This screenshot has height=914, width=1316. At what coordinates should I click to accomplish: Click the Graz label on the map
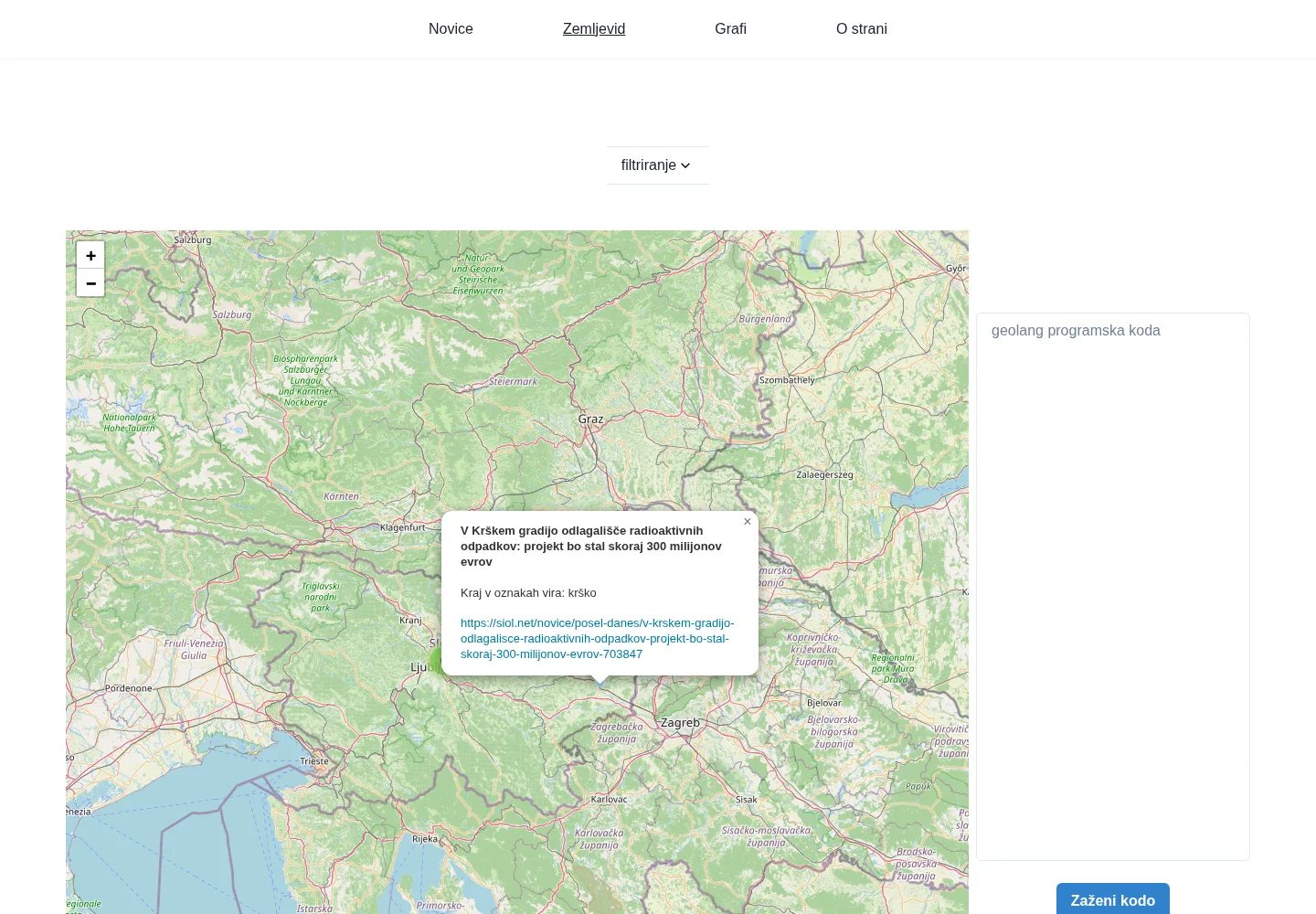click(590, 420)
